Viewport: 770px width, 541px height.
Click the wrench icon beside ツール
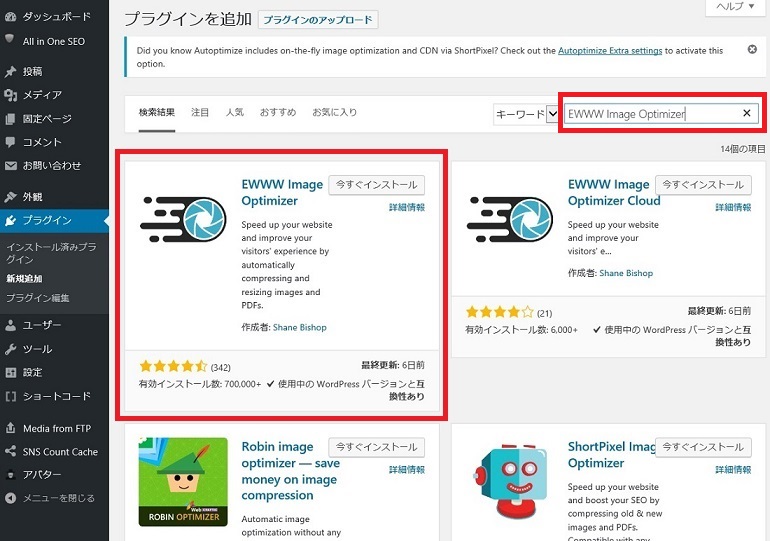pos(10,349)
